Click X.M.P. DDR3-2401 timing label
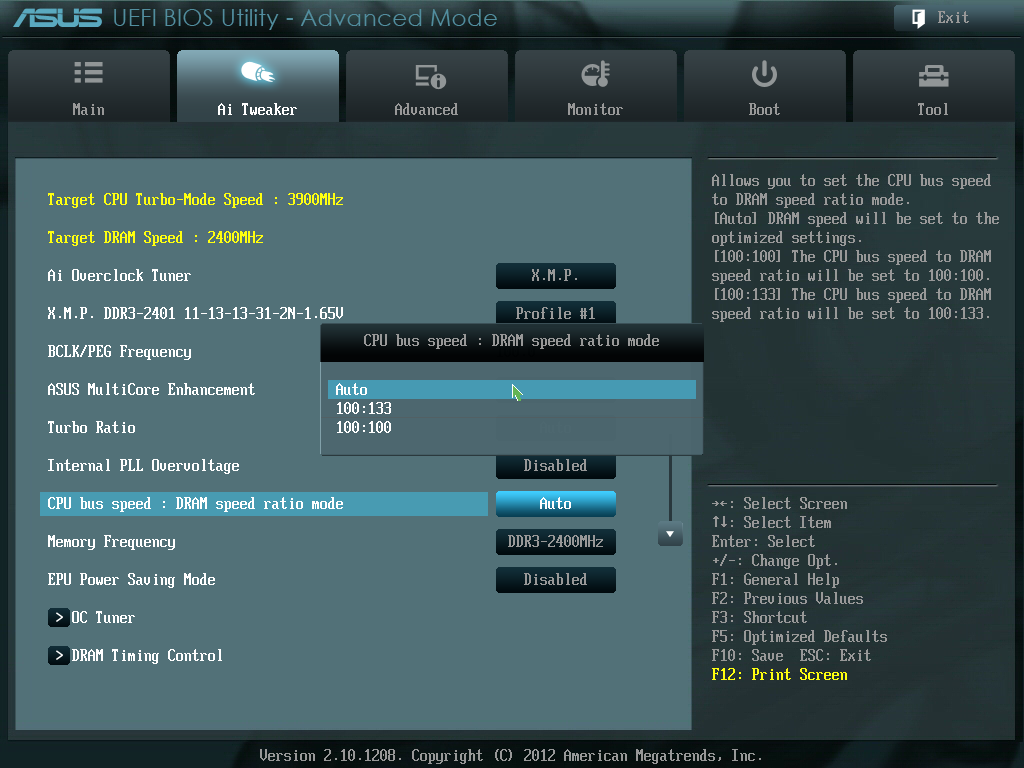 tap(195, 313)
